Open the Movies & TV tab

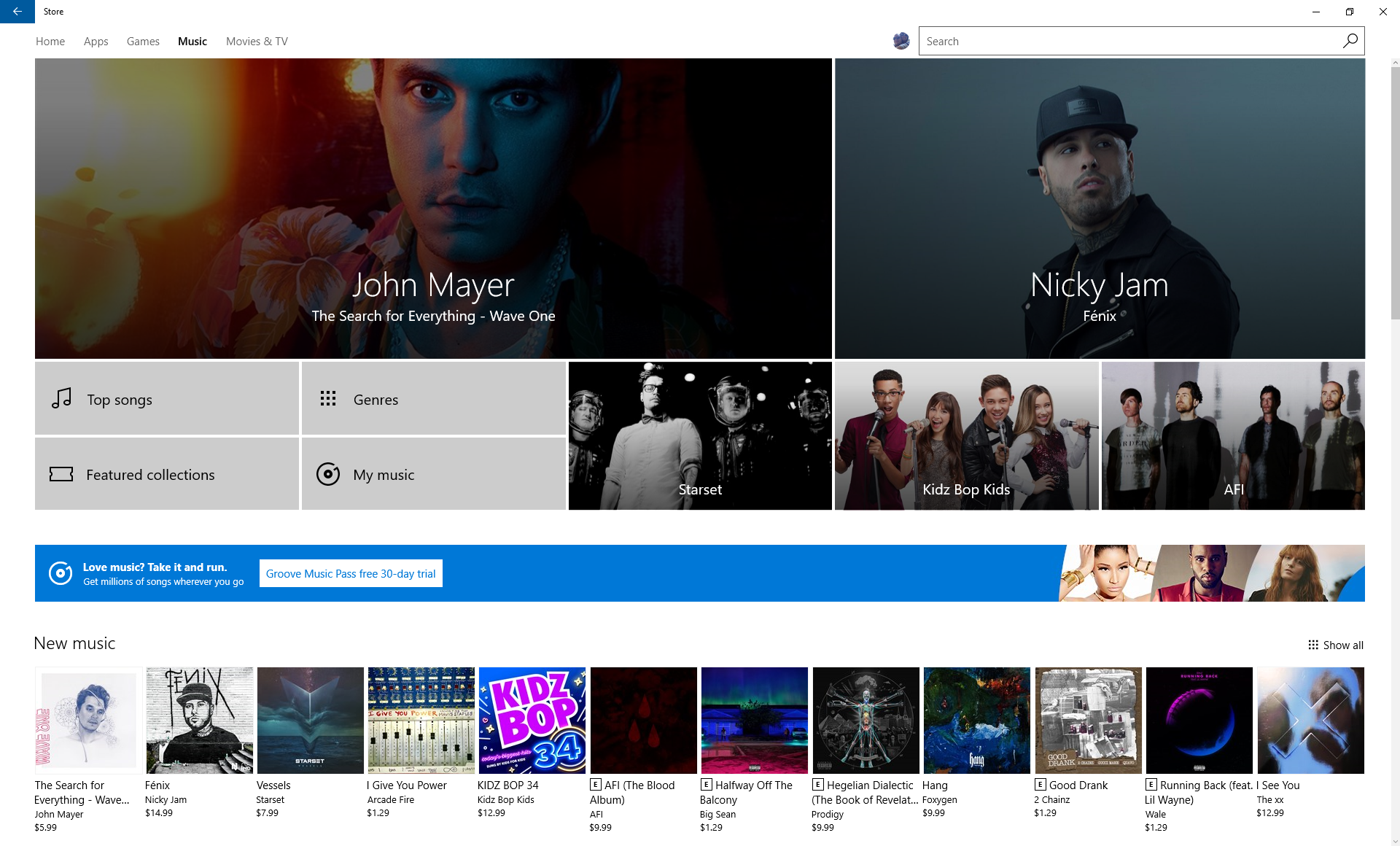(x=257, y=42)
